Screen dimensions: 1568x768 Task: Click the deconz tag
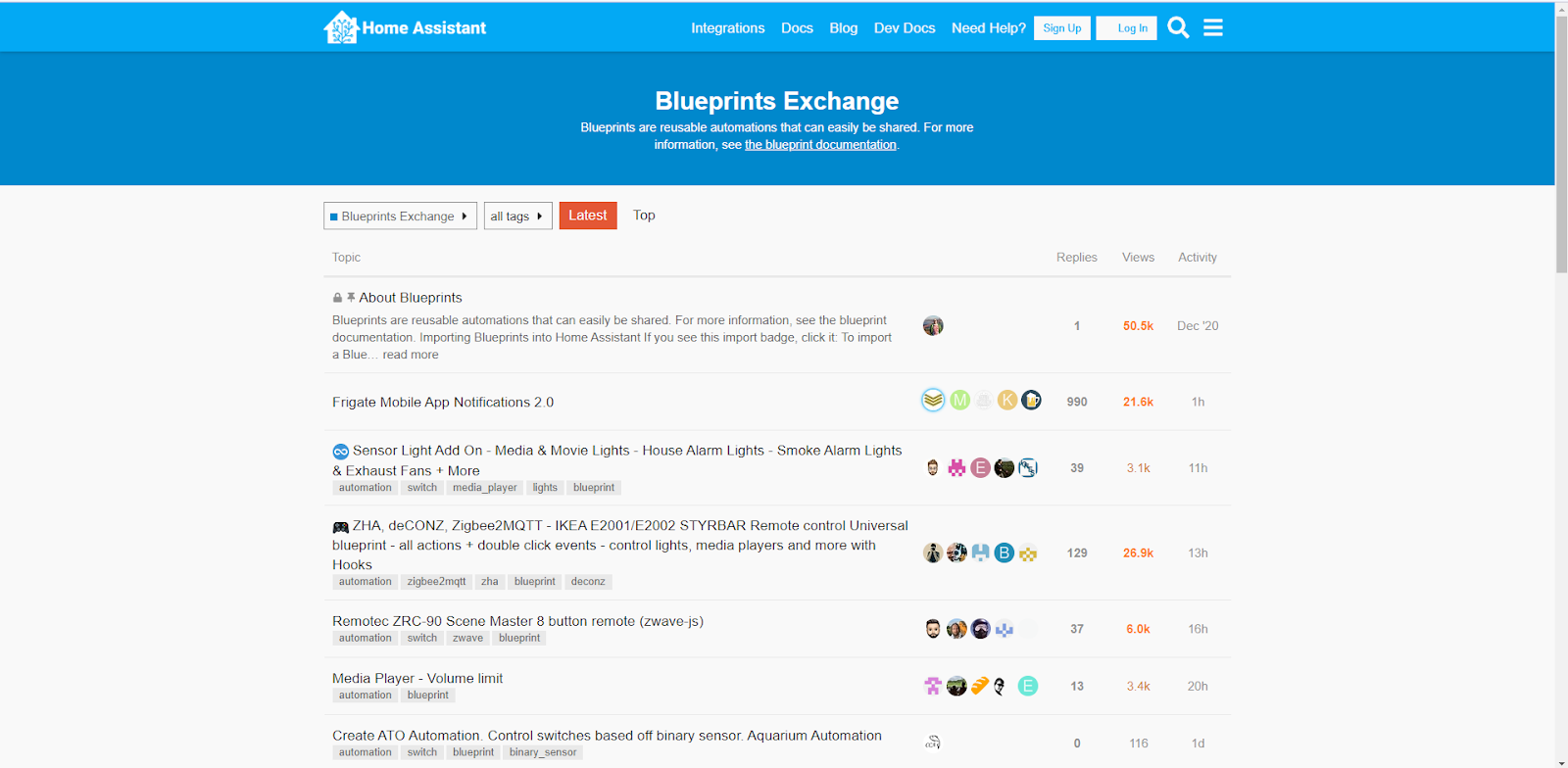588,582
